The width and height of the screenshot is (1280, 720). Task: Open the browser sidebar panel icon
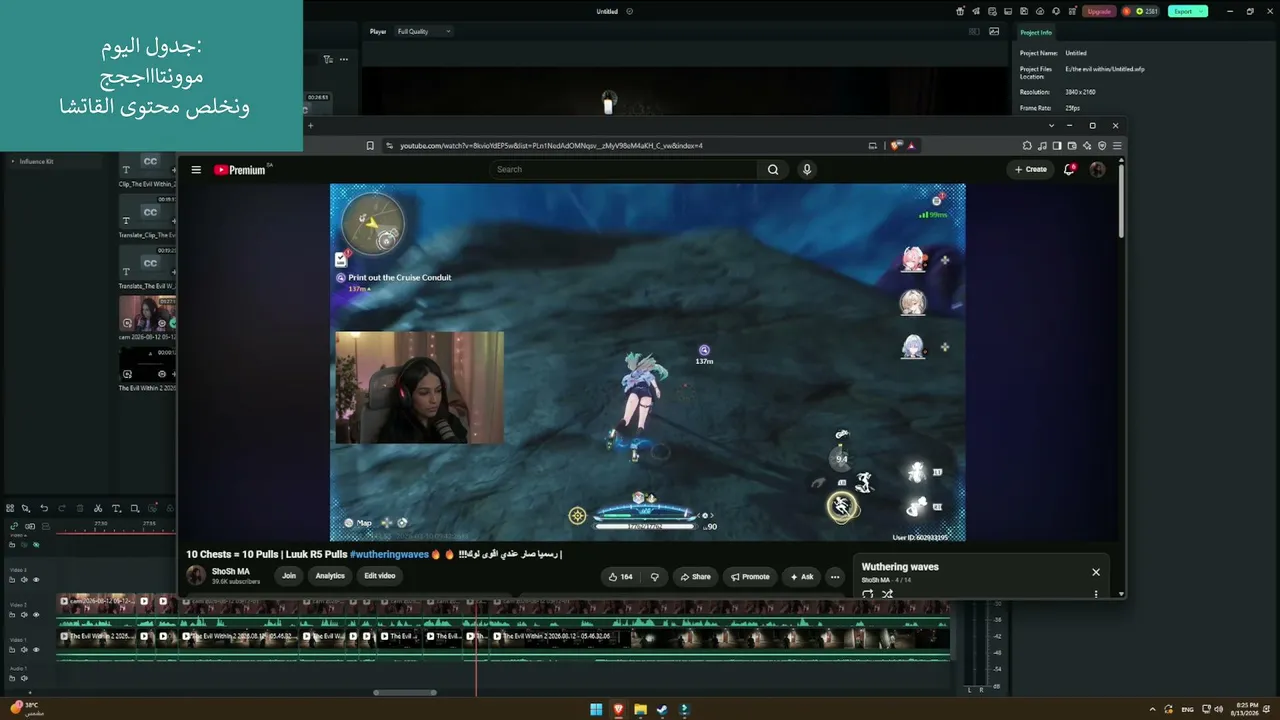[1057, 146]
